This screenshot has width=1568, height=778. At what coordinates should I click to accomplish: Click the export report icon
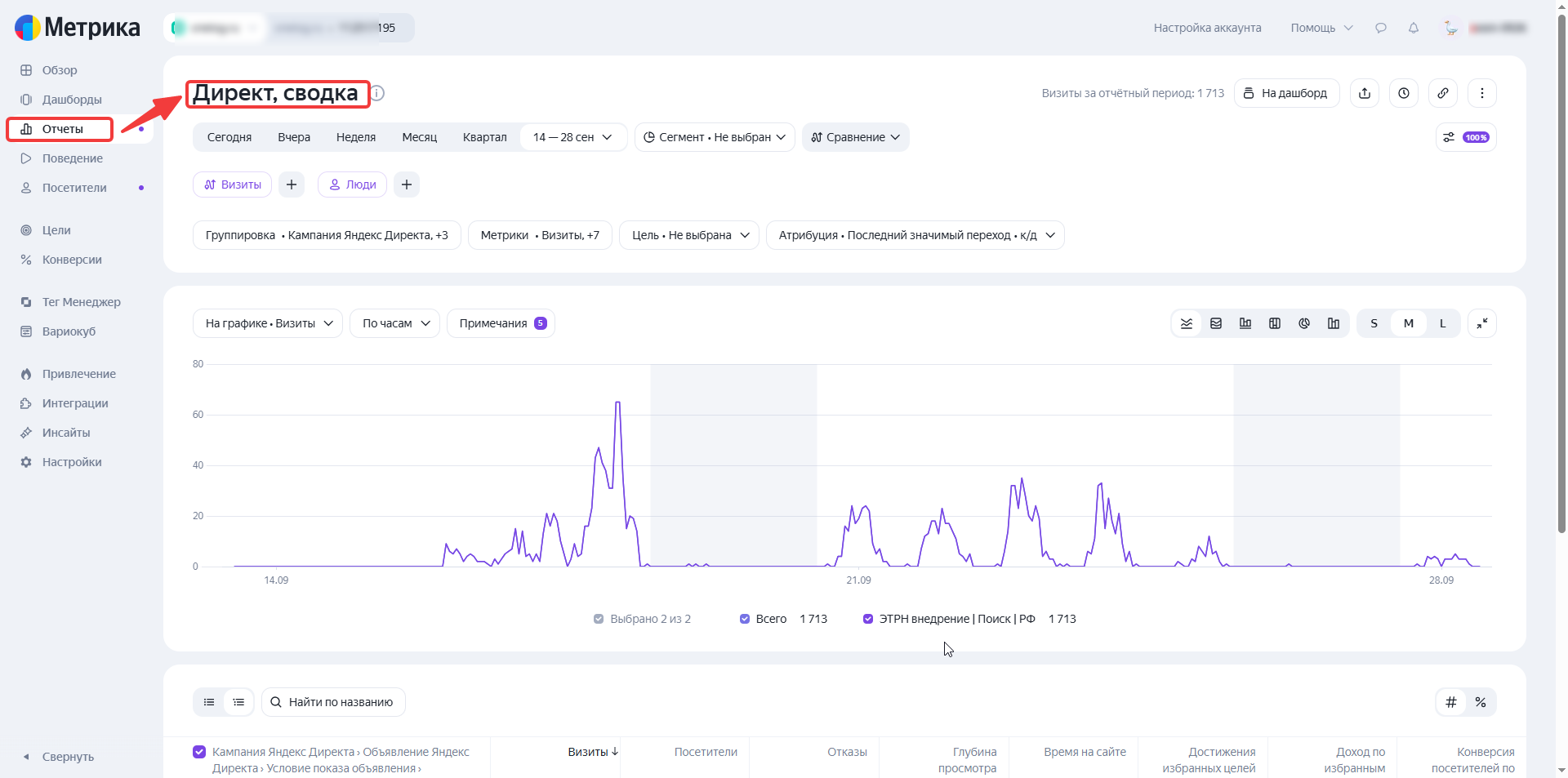click(x=1365, y=93)
